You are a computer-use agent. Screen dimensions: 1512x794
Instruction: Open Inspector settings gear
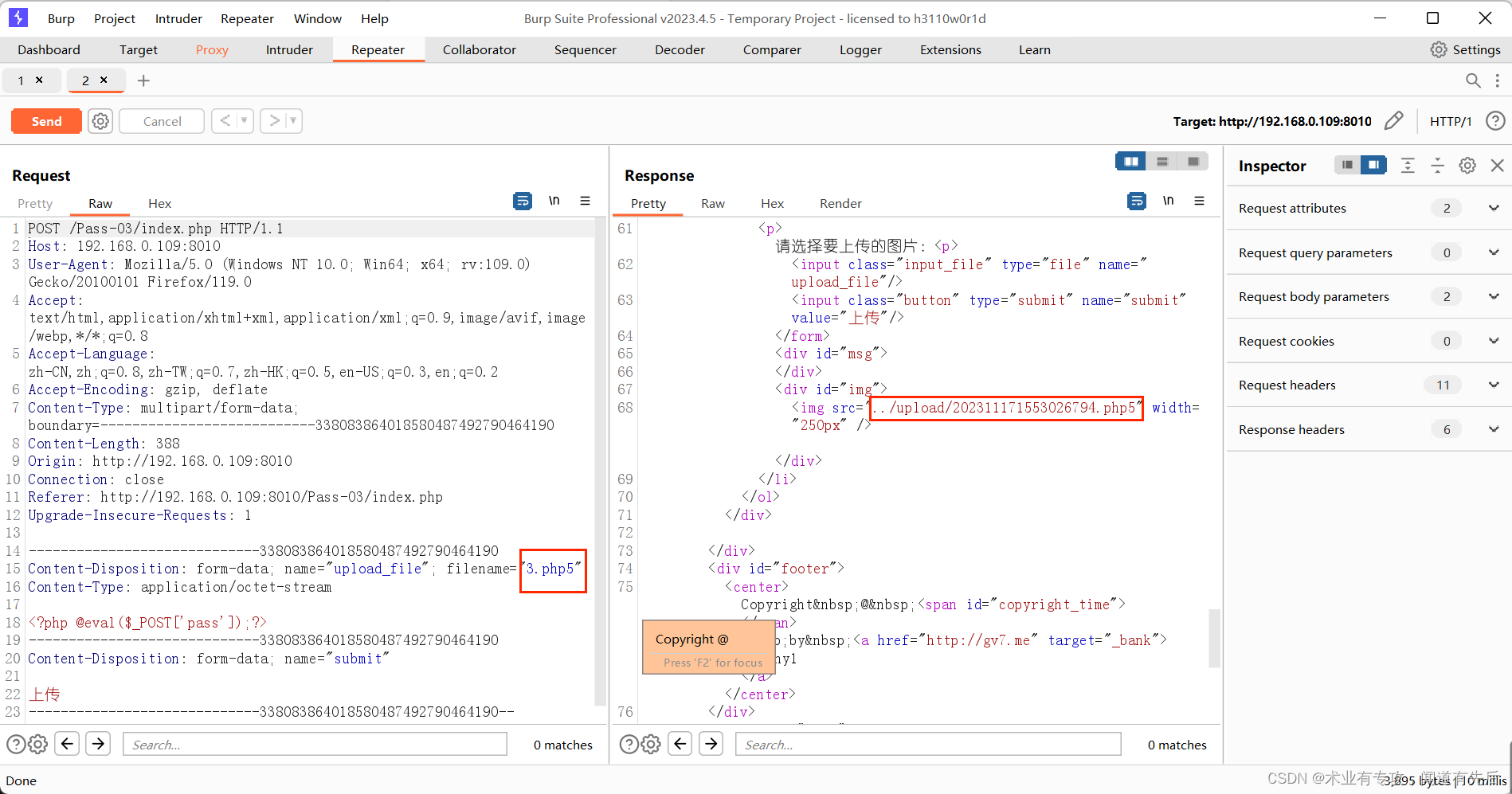(x=1467, y=165)
